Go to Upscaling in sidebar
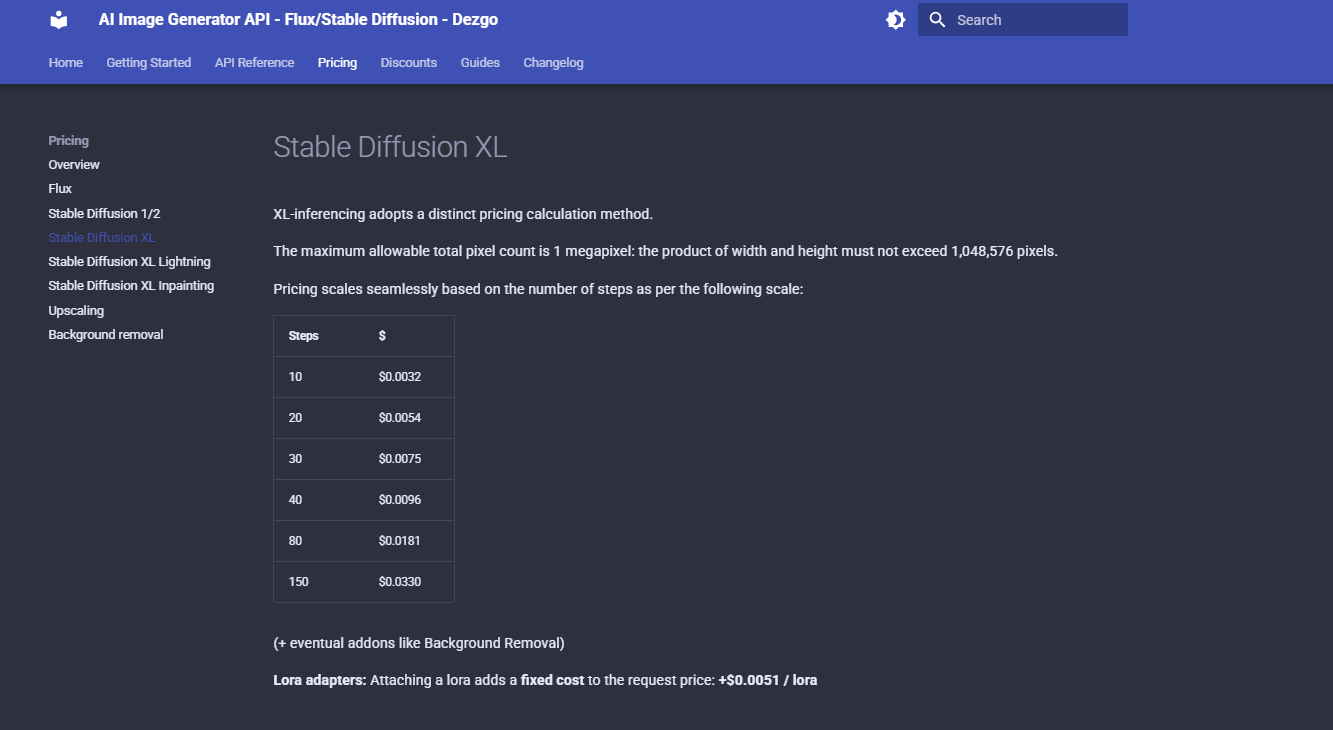 point(76,311)
